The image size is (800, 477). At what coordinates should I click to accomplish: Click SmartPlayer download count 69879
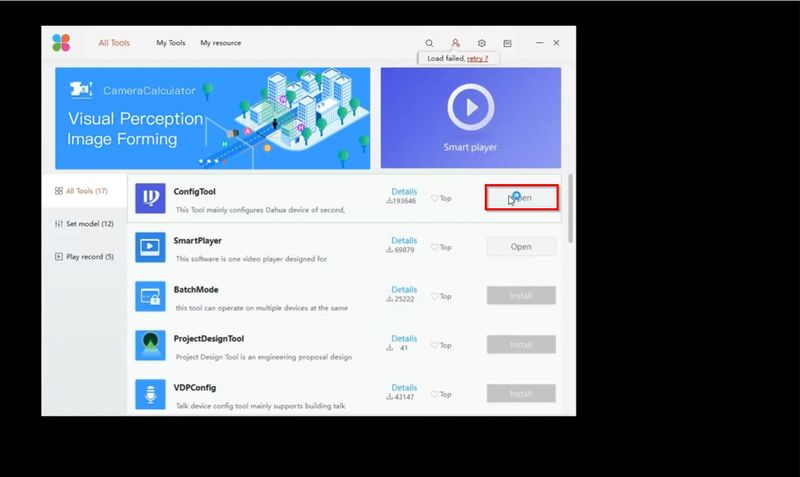click(401, 250)
